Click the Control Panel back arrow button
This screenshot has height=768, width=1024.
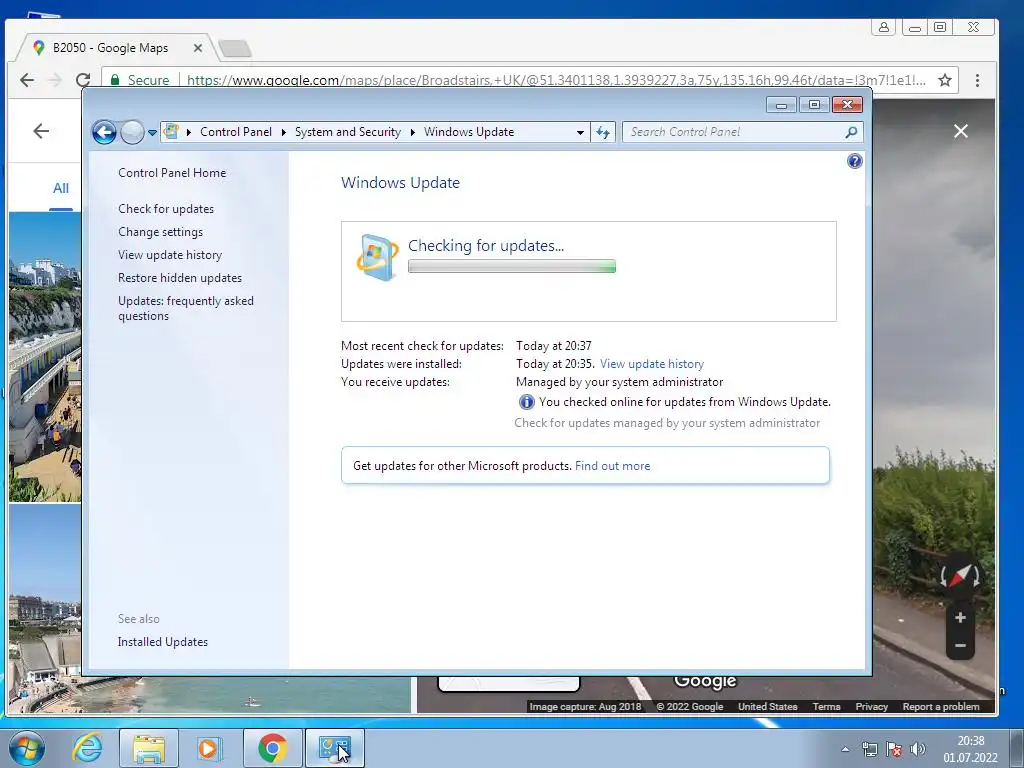coord(104,132)
